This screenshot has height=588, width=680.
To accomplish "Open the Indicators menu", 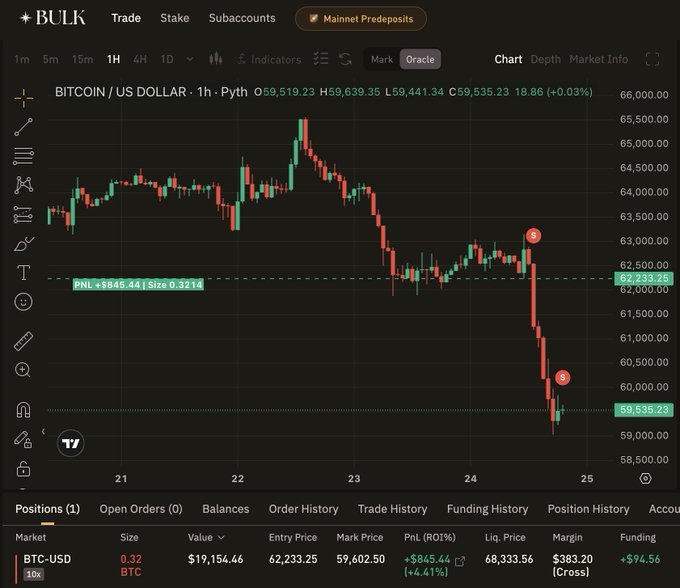I will coord(269,59).
